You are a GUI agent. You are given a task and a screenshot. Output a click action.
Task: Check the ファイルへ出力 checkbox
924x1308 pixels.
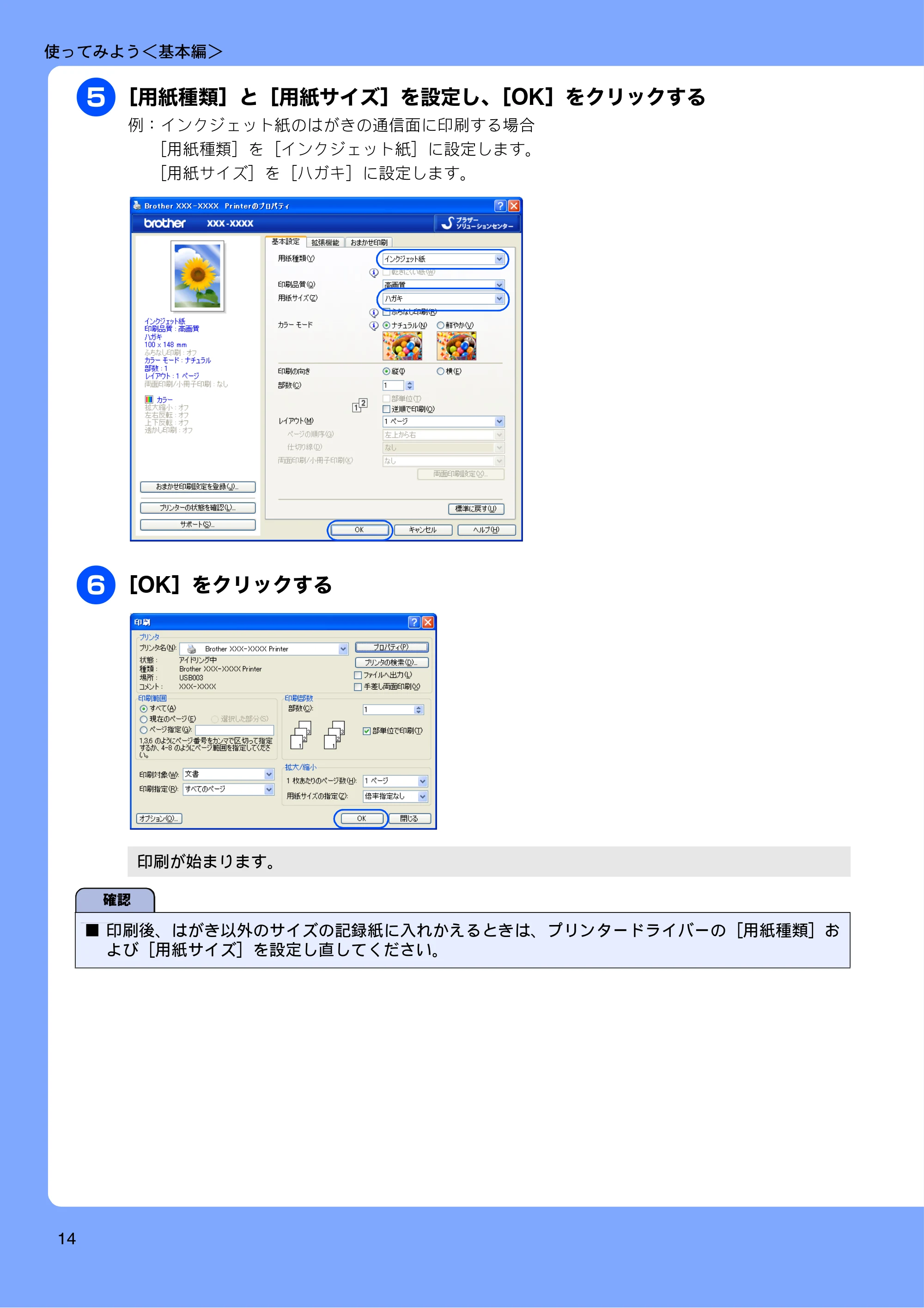(x=358, y=675)
